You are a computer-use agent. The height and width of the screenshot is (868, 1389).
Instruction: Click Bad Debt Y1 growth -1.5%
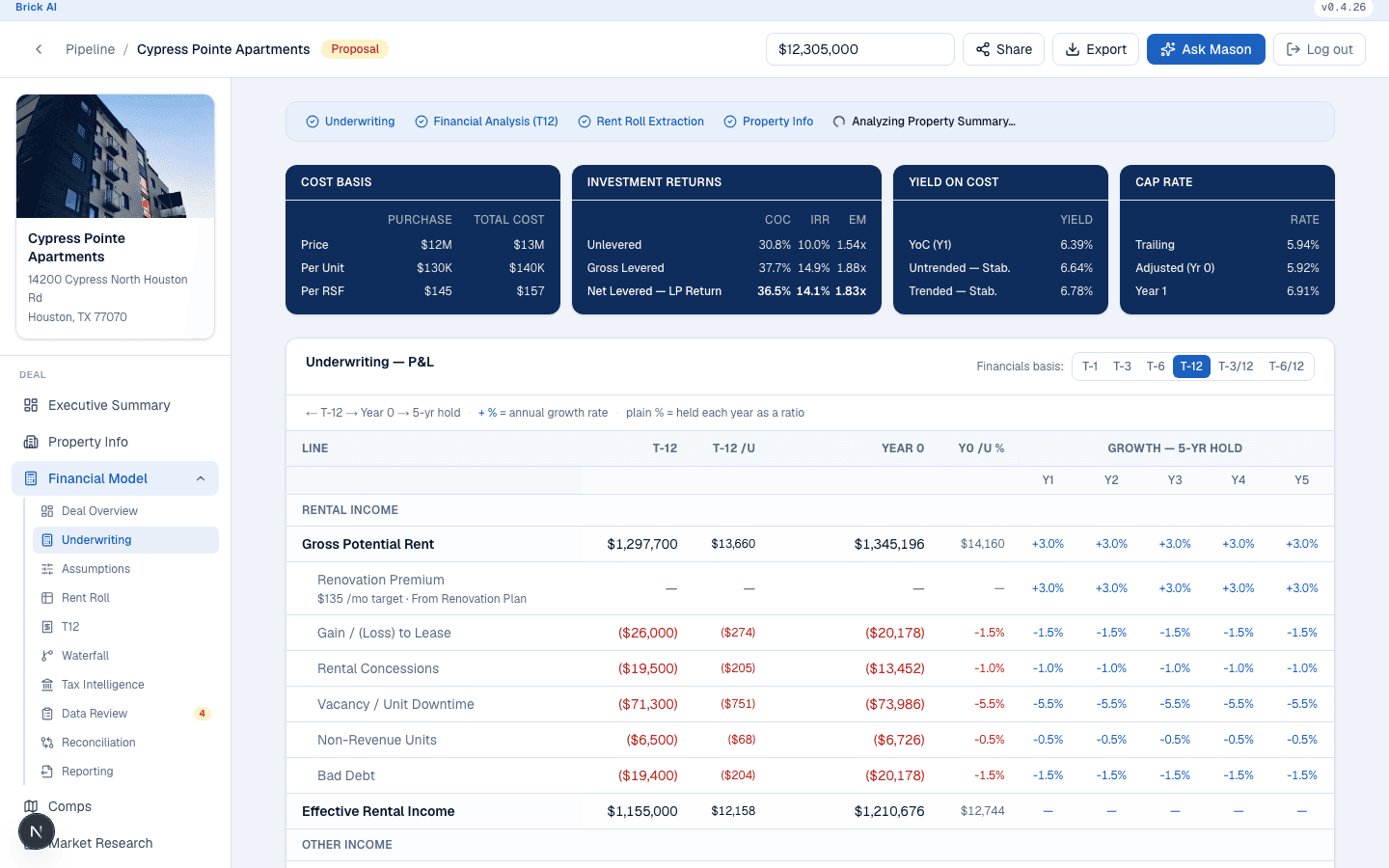click(1048, 775)
